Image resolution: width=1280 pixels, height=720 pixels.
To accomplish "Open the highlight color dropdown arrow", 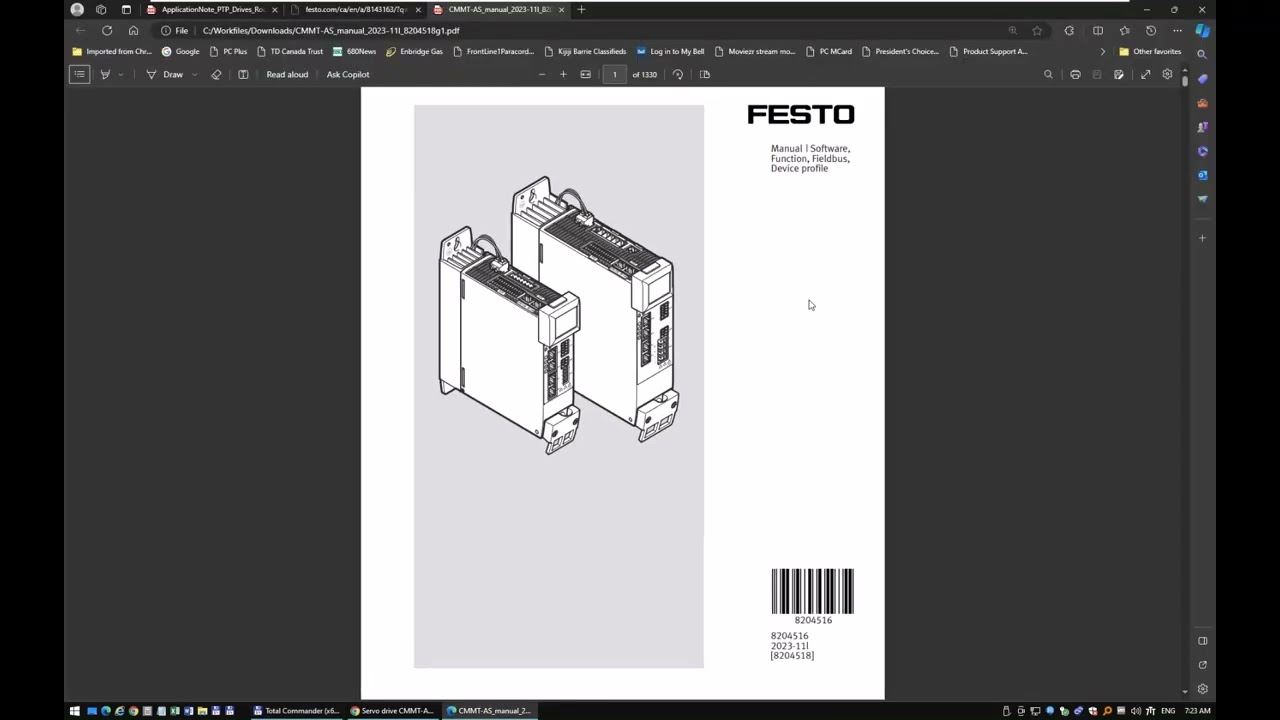I will point(121,74).
